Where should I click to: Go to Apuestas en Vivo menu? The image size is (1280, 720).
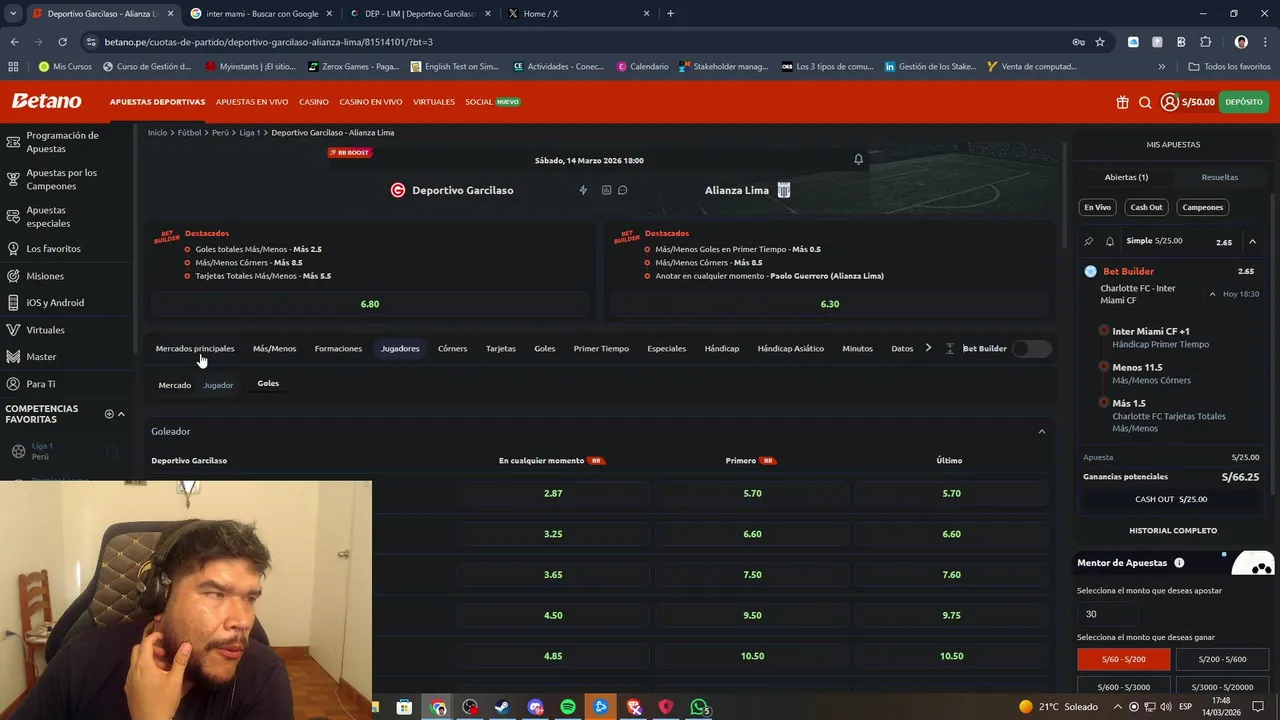252,102
